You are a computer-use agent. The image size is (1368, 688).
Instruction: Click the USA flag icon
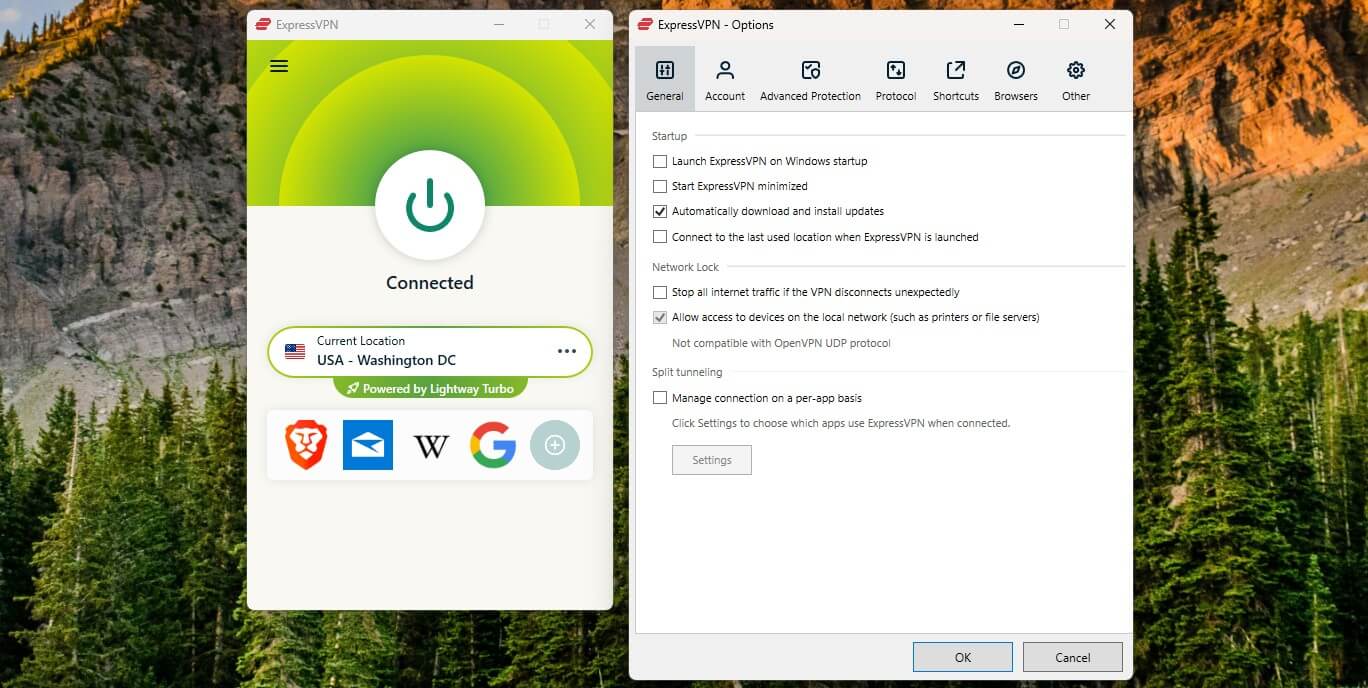(x=295, y=351)
